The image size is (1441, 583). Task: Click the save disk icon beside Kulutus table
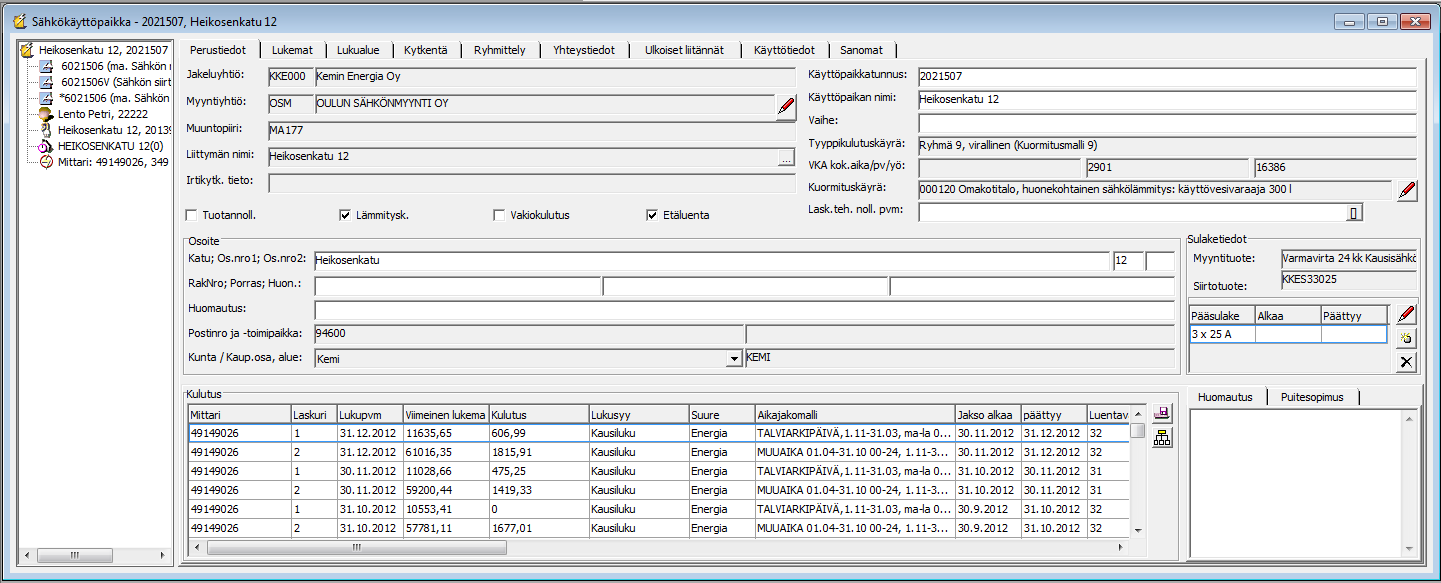tap(1162, 414)
